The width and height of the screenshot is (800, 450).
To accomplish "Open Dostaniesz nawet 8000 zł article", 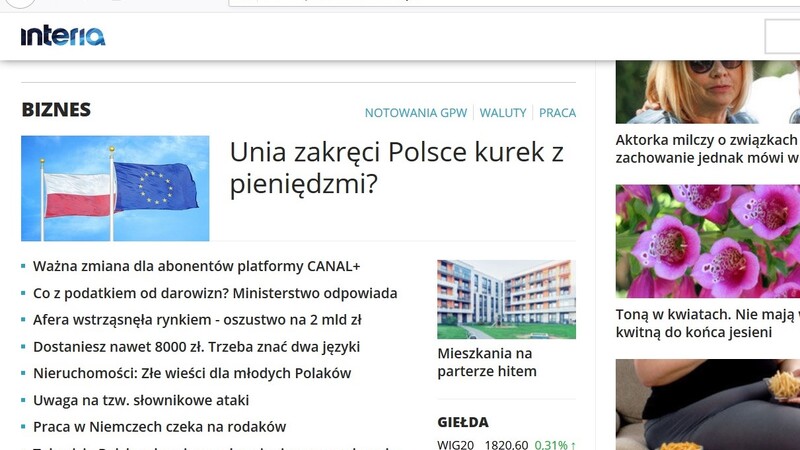I will (196, 347).
